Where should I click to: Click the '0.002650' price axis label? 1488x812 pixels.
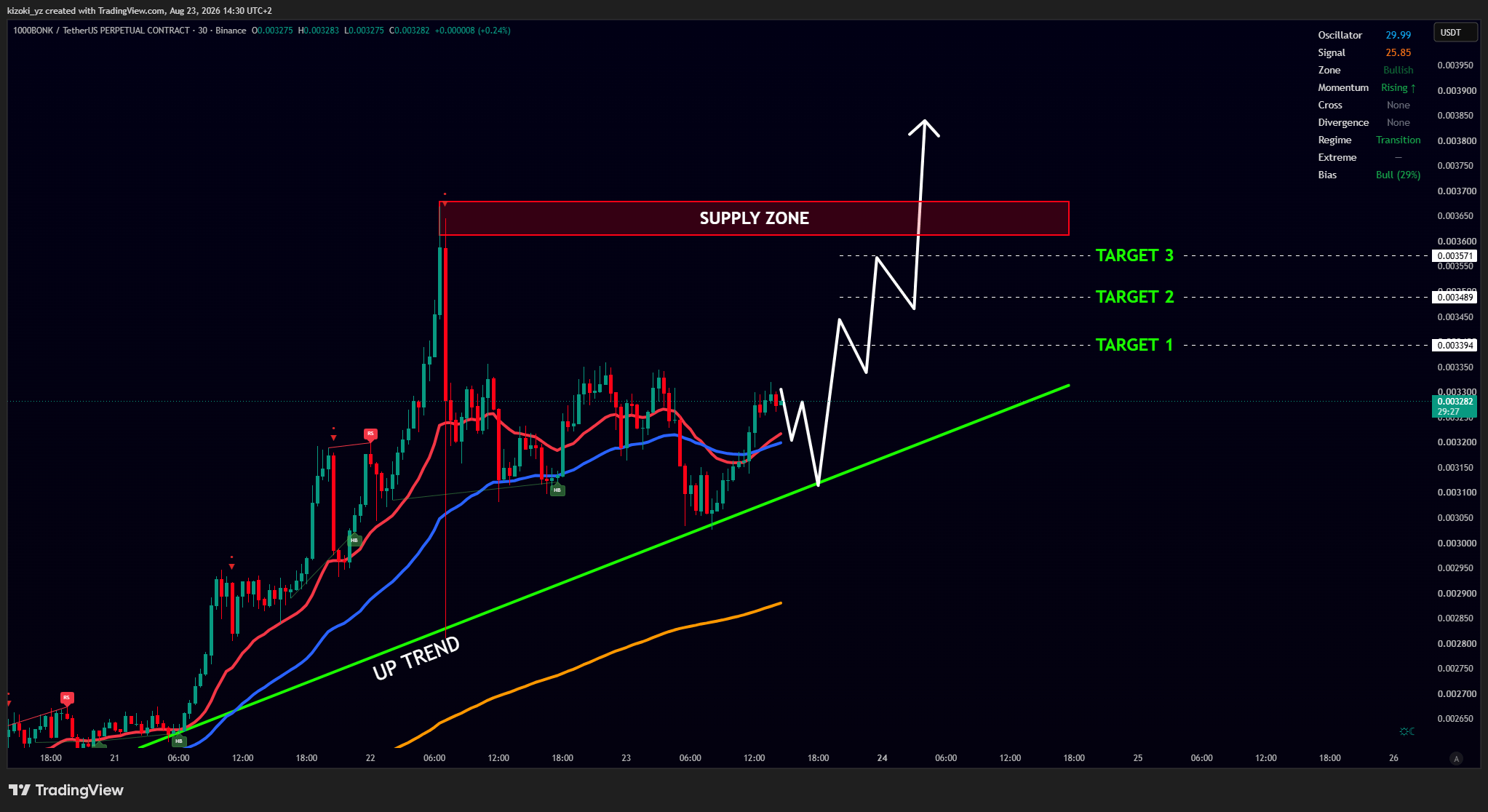(1455, 719)
